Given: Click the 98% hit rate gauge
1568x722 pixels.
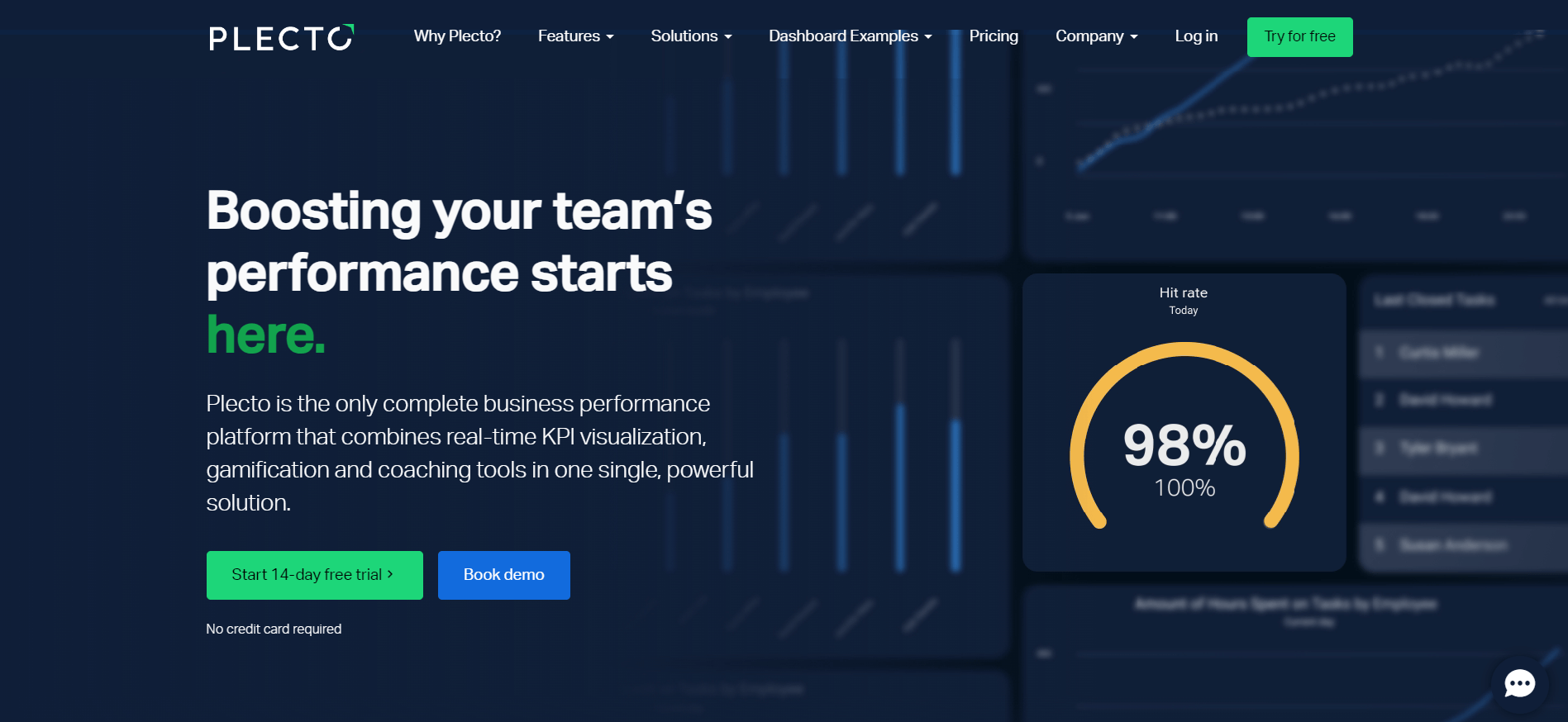Looking at the screenshot, I should pos(1184,435).
